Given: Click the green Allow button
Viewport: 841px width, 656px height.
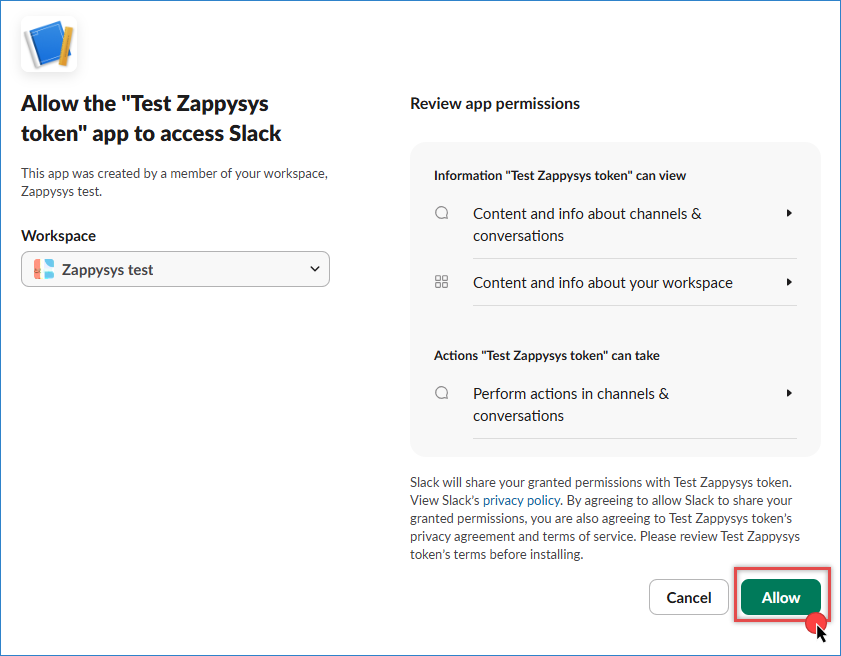Looking at the screenshot, I should pyautogui.click(x=781, y=597).
